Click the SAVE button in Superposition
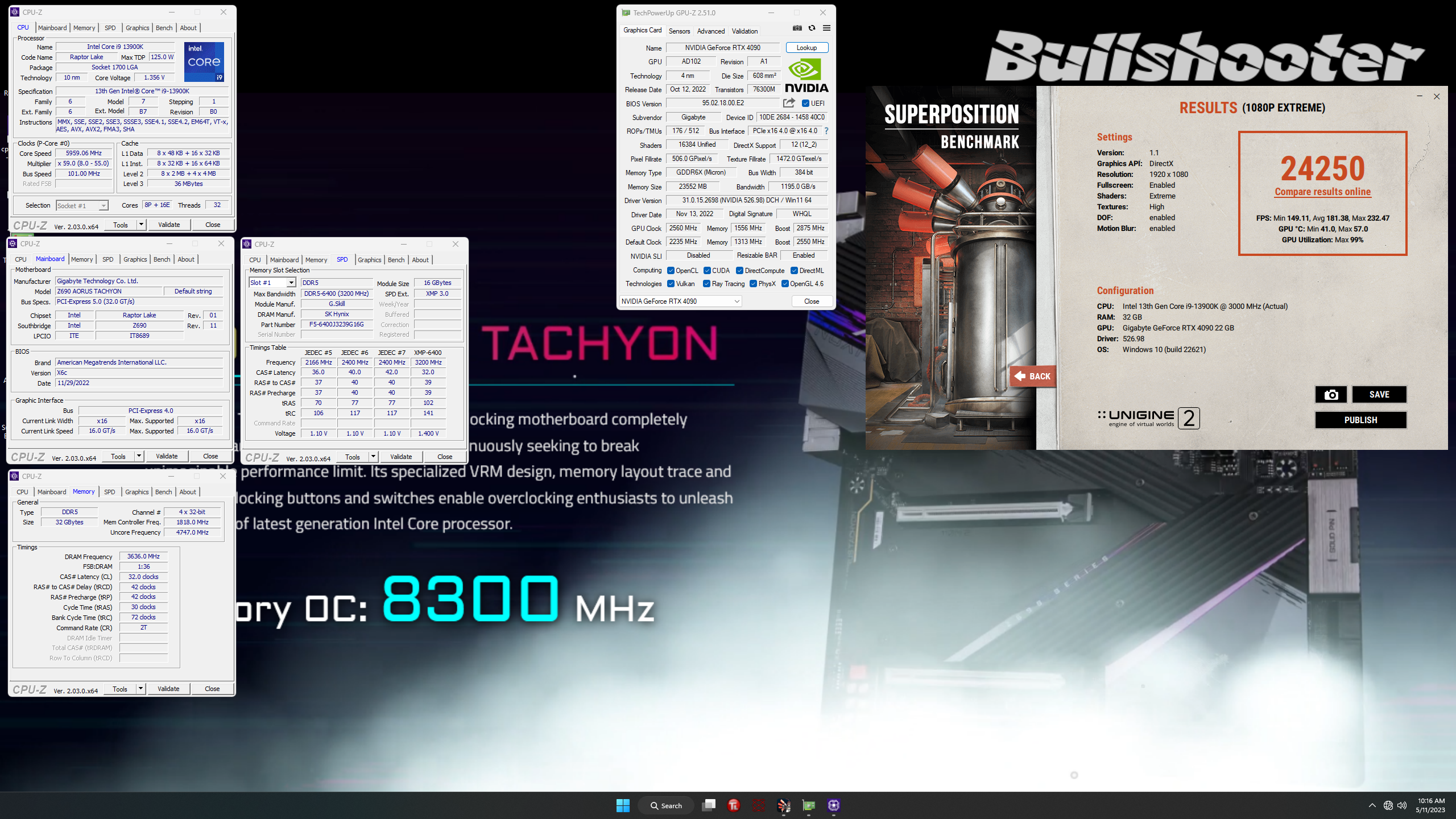1456x819 pixels. click(x=1379, y=394)
